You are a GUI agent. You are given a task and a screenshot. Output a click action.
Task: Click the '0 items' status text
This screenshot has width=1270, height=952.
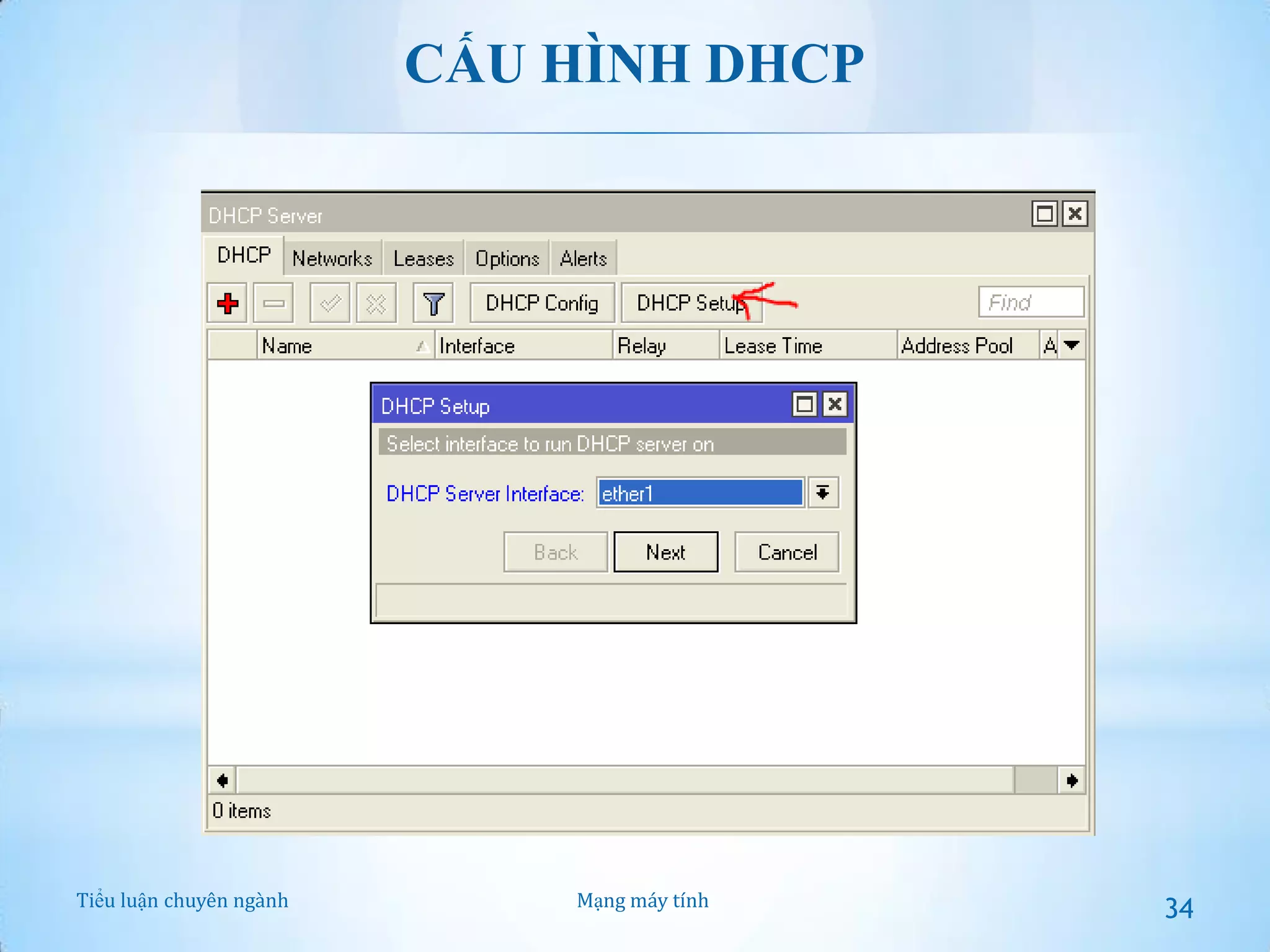click(x=242, y=811)
